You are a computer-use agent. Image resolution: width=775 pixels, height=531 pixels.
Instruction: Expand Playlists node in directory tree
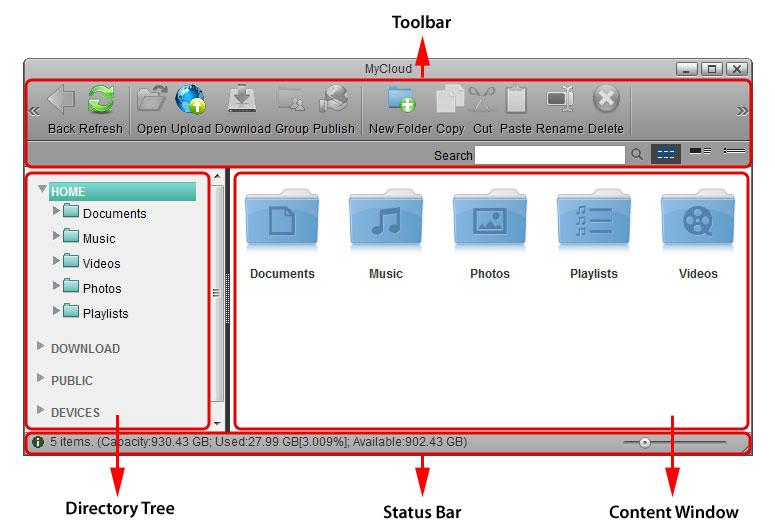(56, 310)
